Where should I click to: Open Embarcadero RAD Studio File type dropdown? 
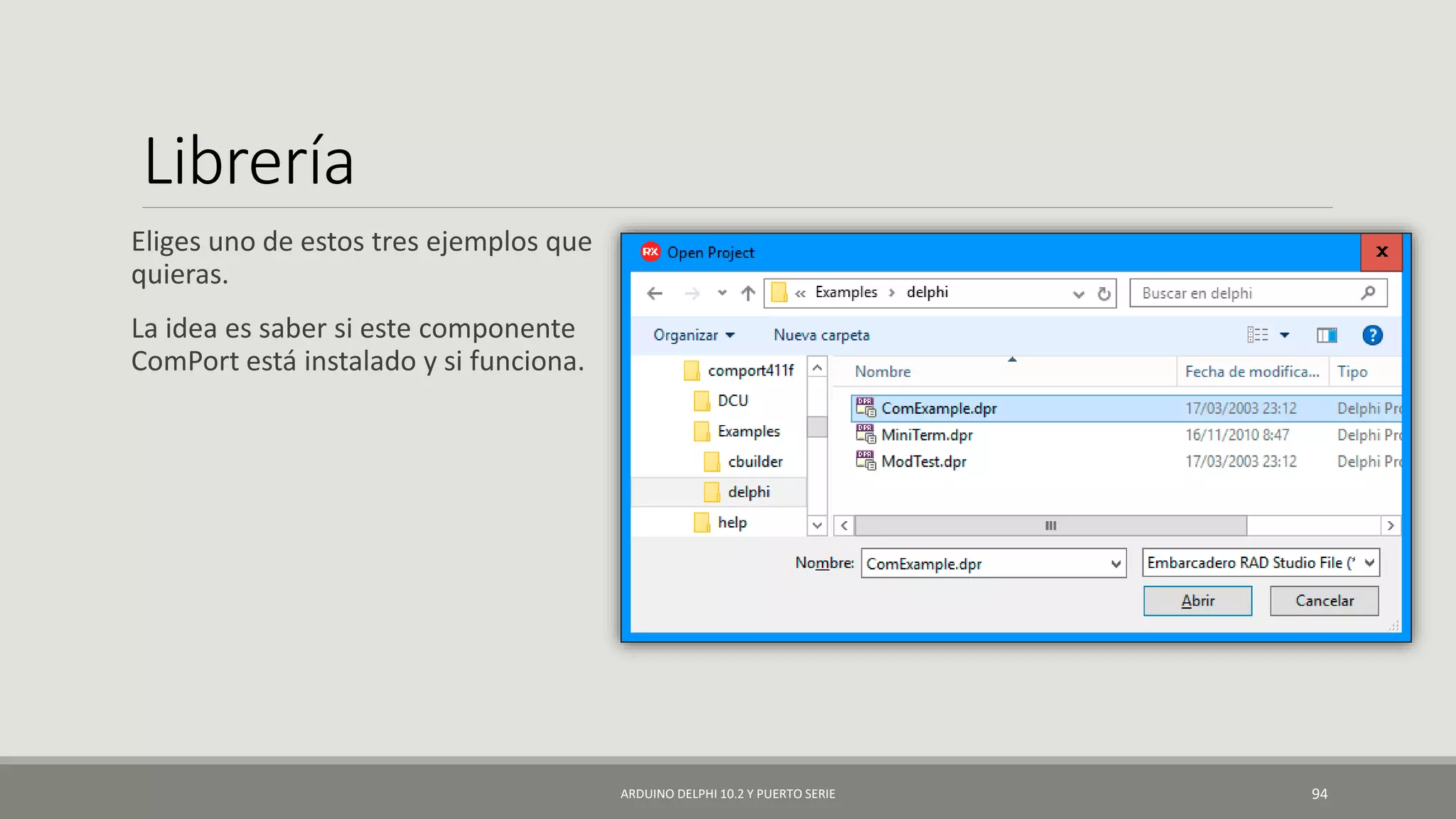pos(1260,562)
